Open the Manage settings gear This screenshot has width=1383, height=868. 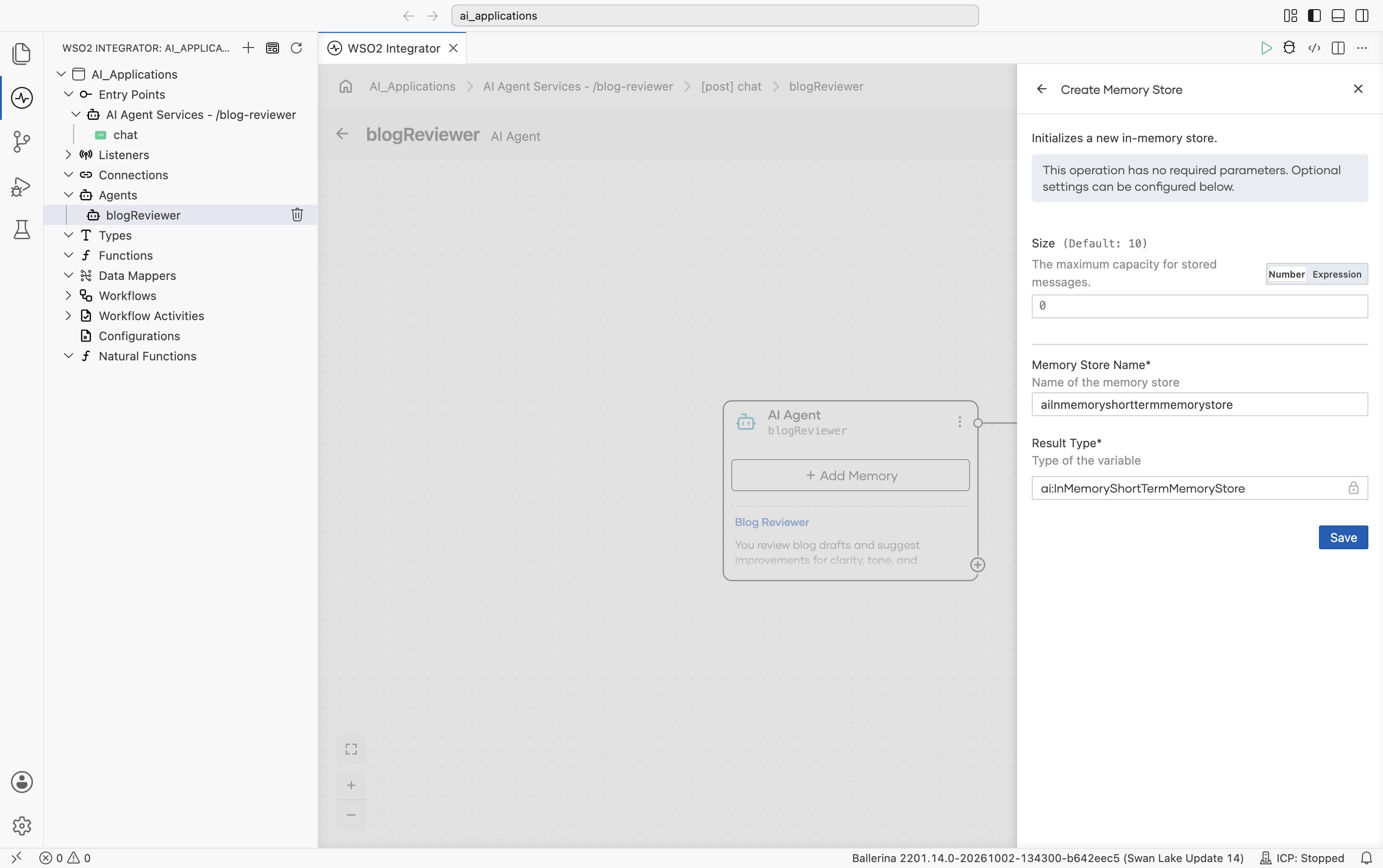[x=22, y=826]
